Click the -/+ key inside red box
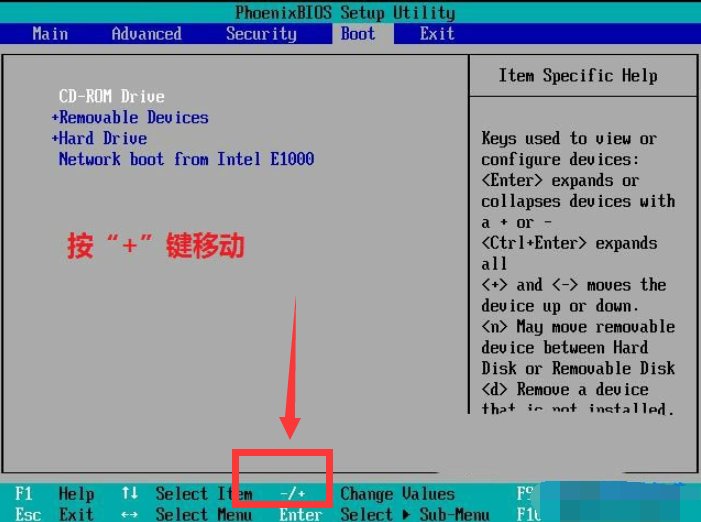Viewport: 701px width, 522px height. (293, 494)
